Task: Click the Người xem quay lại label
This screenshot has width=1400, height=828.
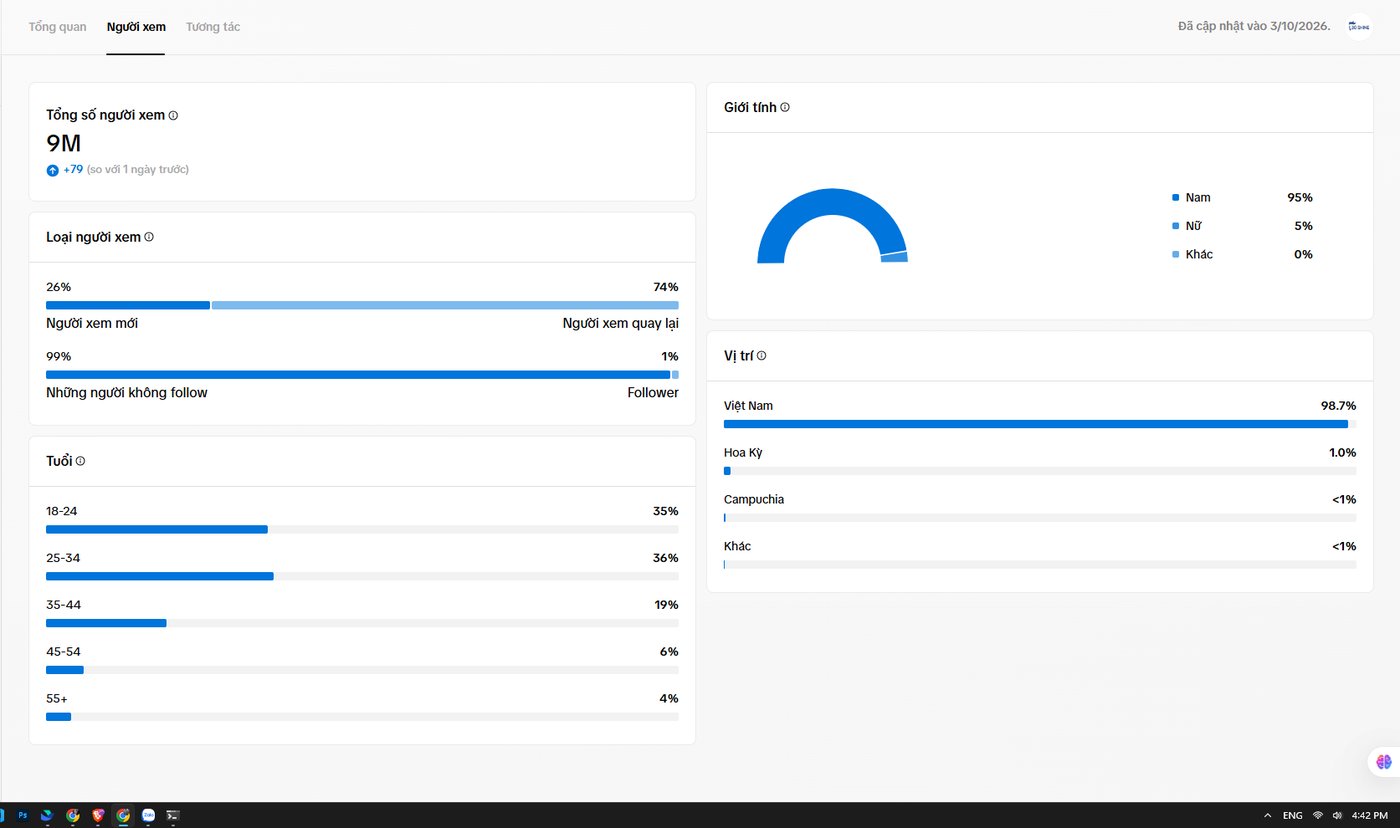Action: 621,323
